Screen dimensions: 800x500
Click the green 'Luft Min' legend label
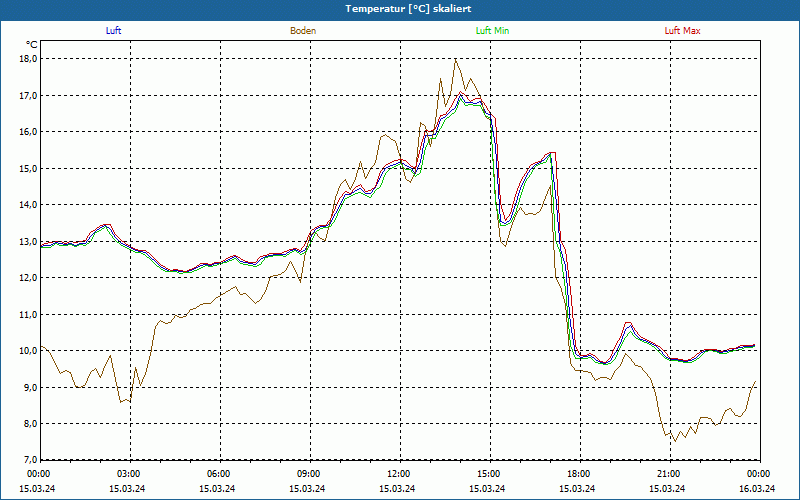coord(492,31)
